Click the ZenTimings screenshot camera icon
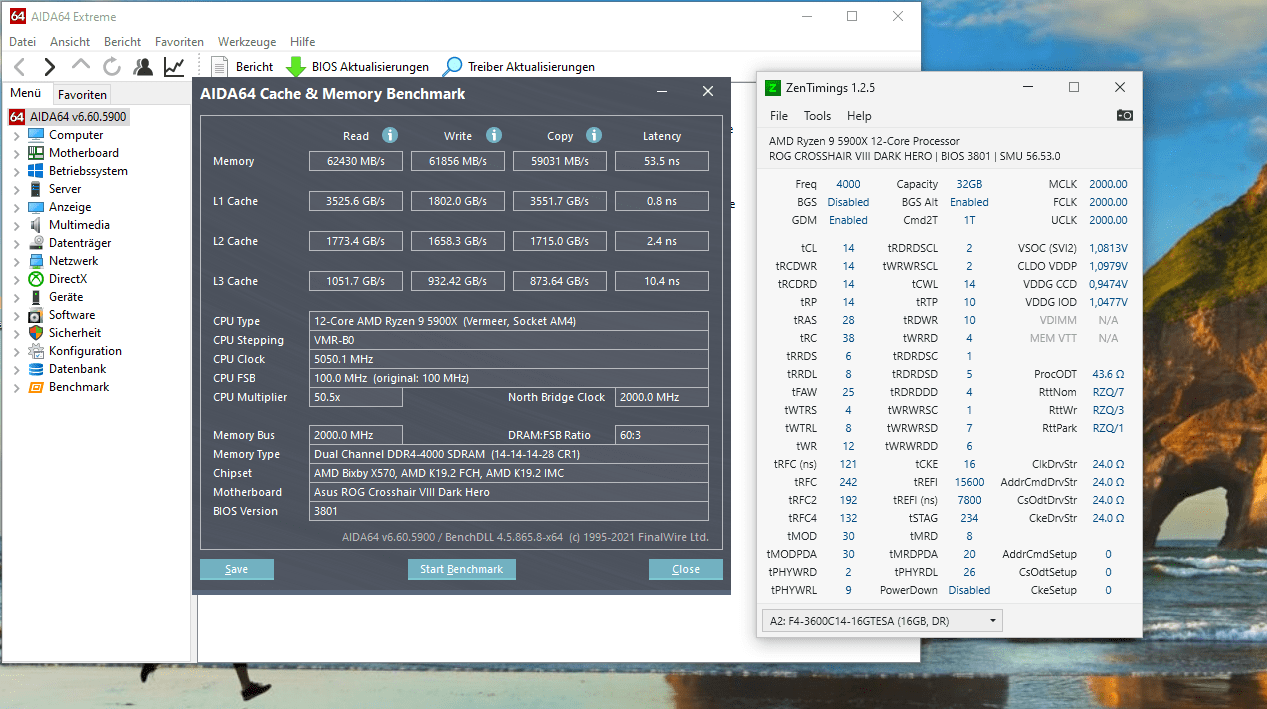 1125,116
